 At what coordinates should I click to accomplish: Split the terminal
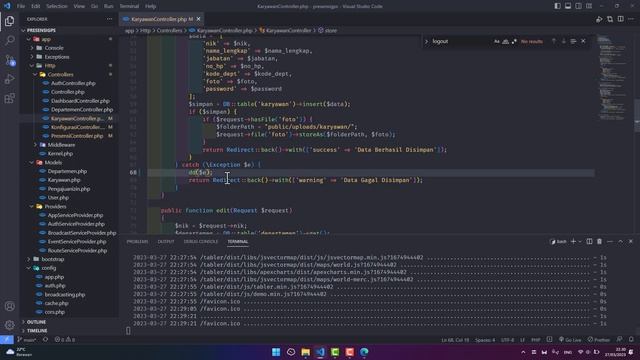(x=589, y=242)
